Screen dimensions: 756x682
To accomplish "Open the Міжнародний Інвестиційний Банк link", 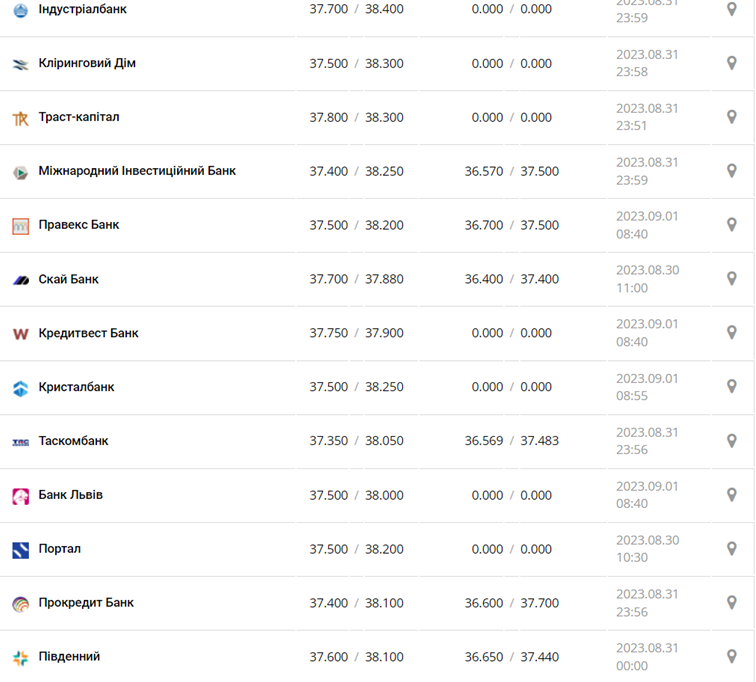I will point(137,171).
